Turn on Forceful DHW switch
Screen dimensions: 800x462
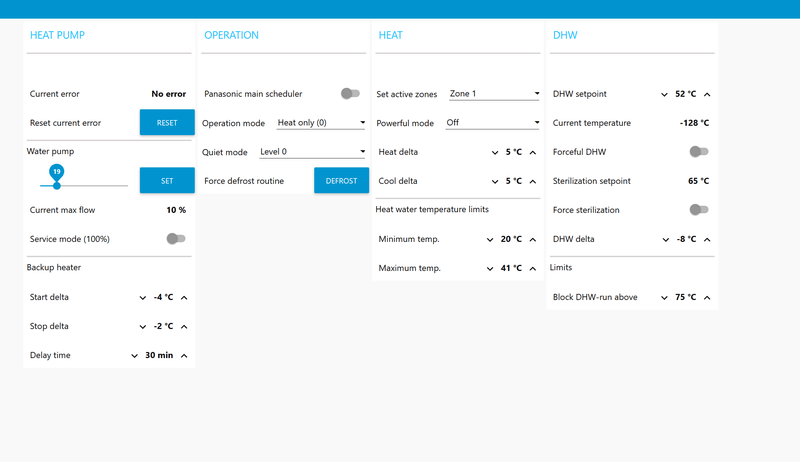coord(698,151)
